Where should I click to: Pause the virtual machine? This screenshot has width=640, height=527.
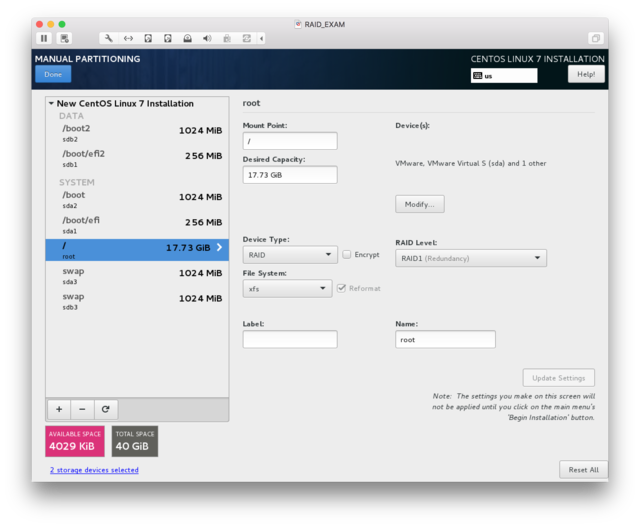tap(44, 38)
